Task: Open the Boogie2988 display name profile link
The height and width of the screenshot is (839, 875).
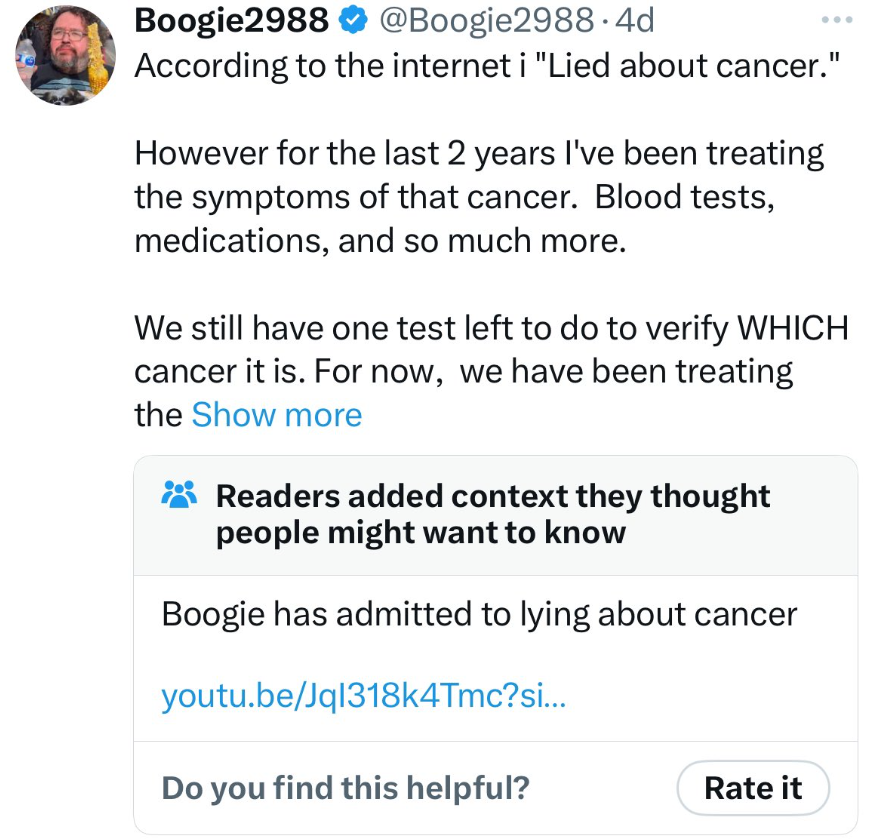Action: (x=231, y=18)
